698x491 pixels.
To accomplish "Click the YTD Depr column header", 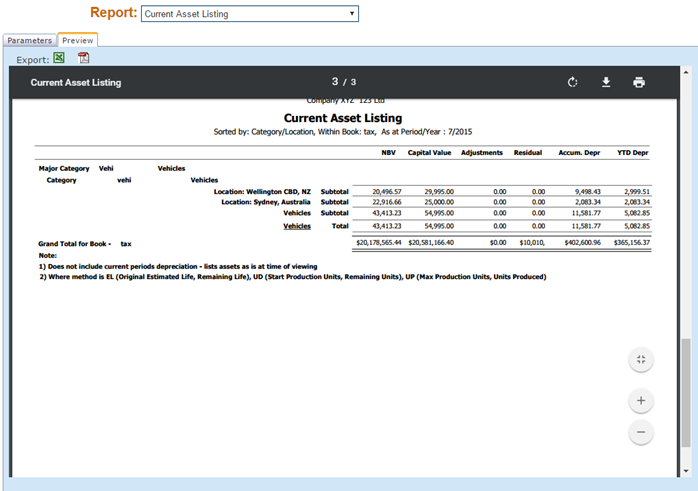I will tap(633, 153).
